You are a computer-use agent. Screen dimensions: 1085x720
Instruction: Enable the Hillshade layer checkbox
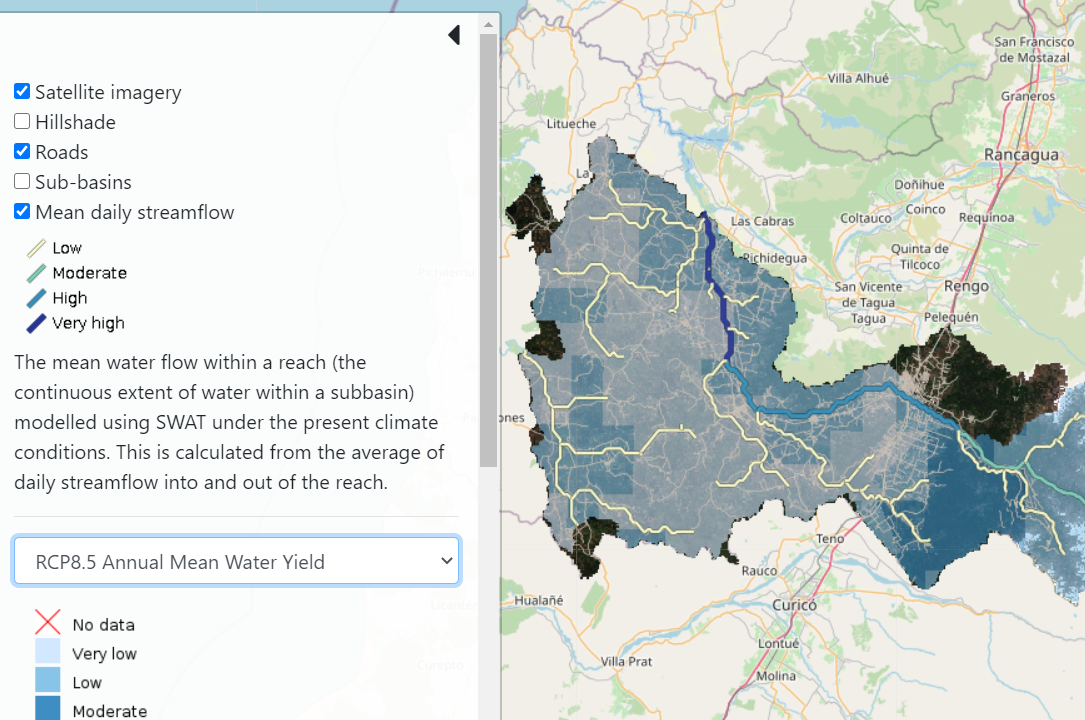[x=22, y=122]
